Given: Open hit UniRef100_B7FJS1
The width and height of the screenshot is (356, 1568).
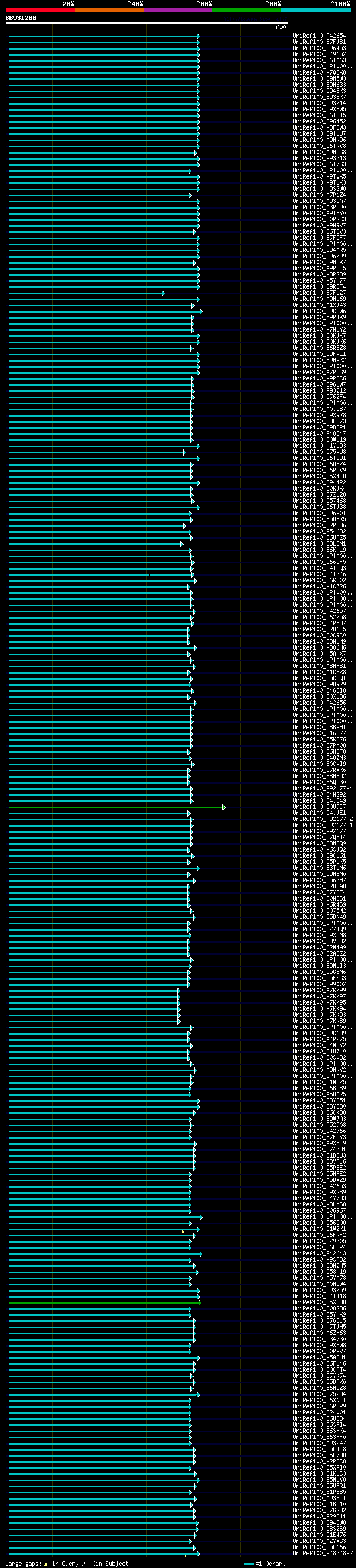Looking at the screenshot, I should (x=319, y=42).
